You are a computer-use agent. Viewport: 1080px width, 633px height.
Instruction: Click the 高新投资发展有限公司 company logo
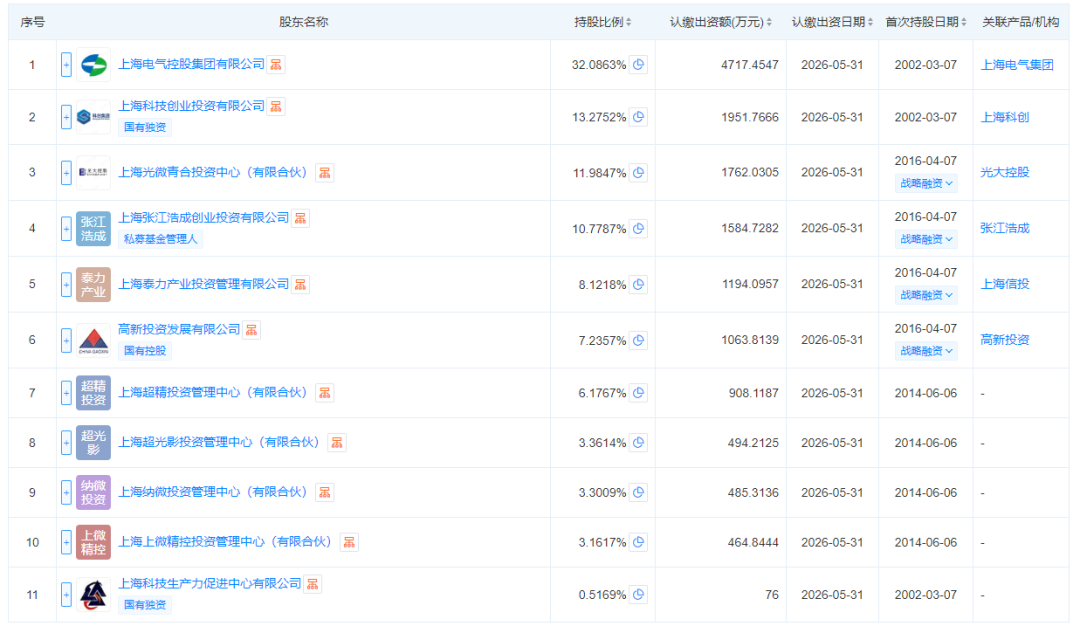tap(93, 340)
